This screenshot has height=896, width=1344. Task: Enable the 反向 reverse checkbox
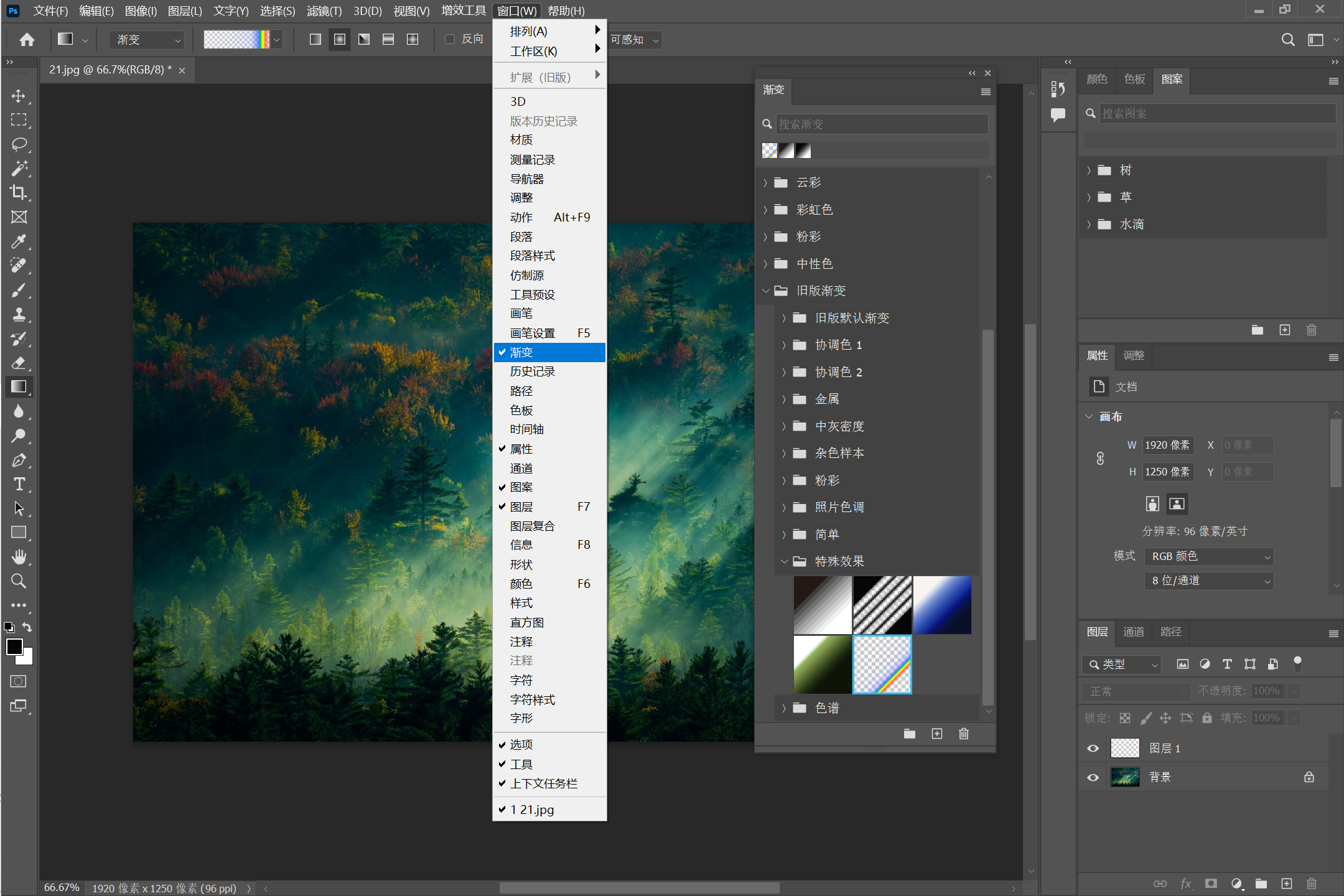click(x=450, y=39)
